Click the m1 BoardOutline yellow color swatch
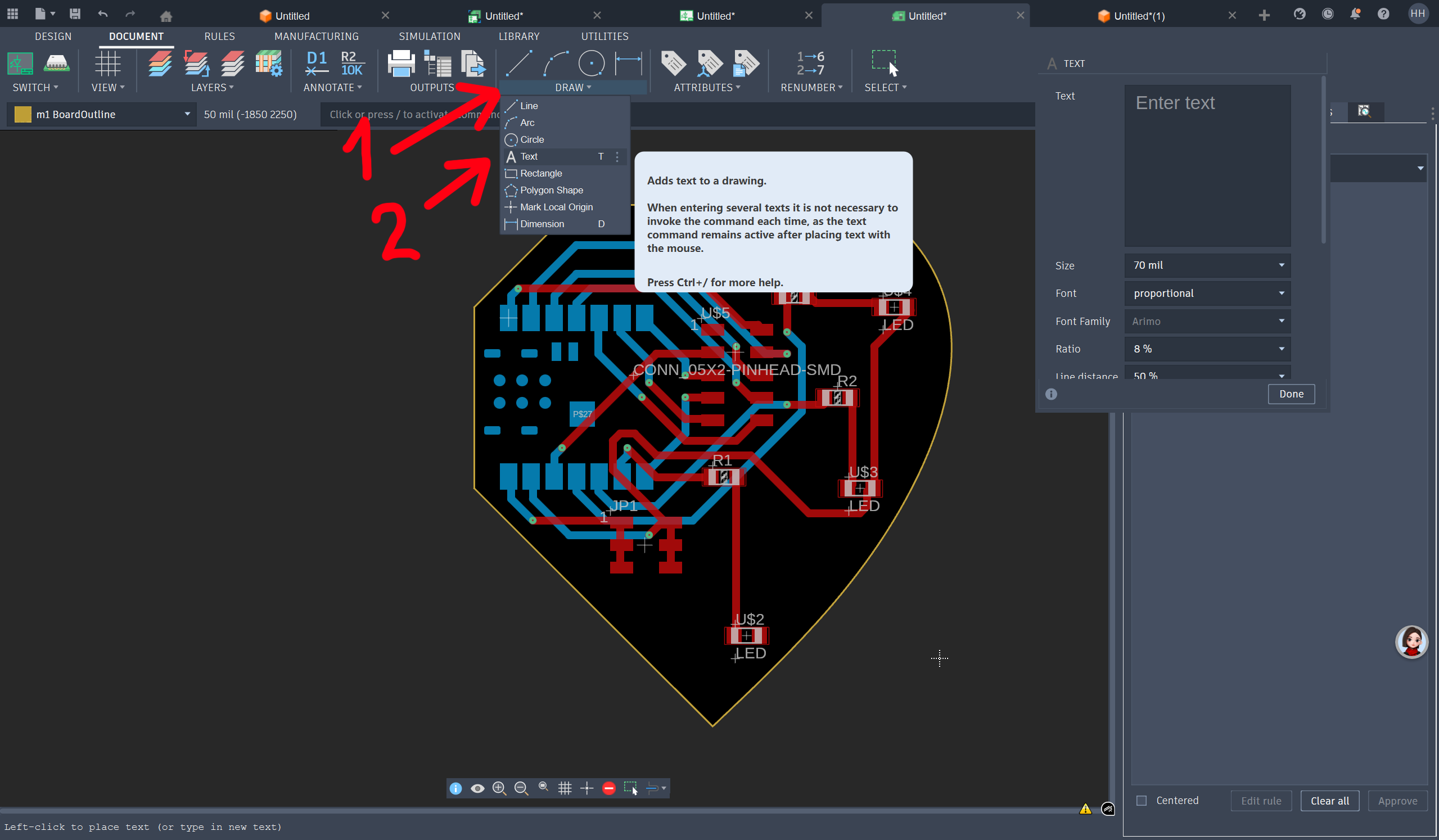The height and width of the screenshot is (840, 1439). [x=23, y=114]
